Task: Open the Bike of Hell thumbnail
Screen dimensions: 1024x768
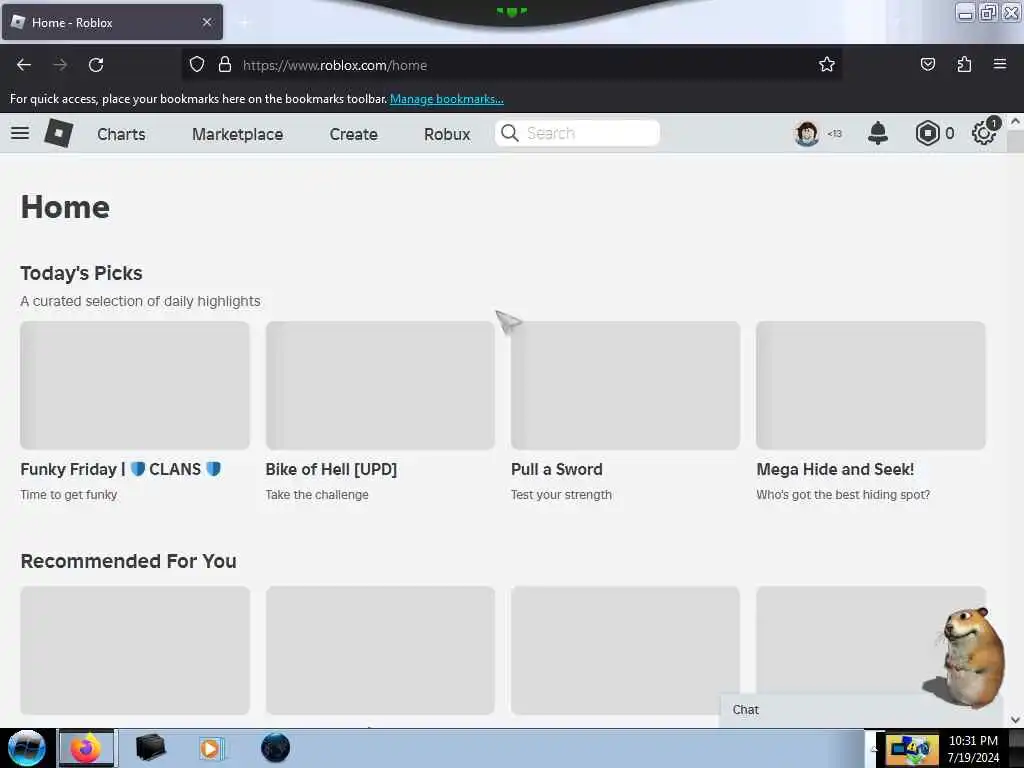Action: point(380,385)
